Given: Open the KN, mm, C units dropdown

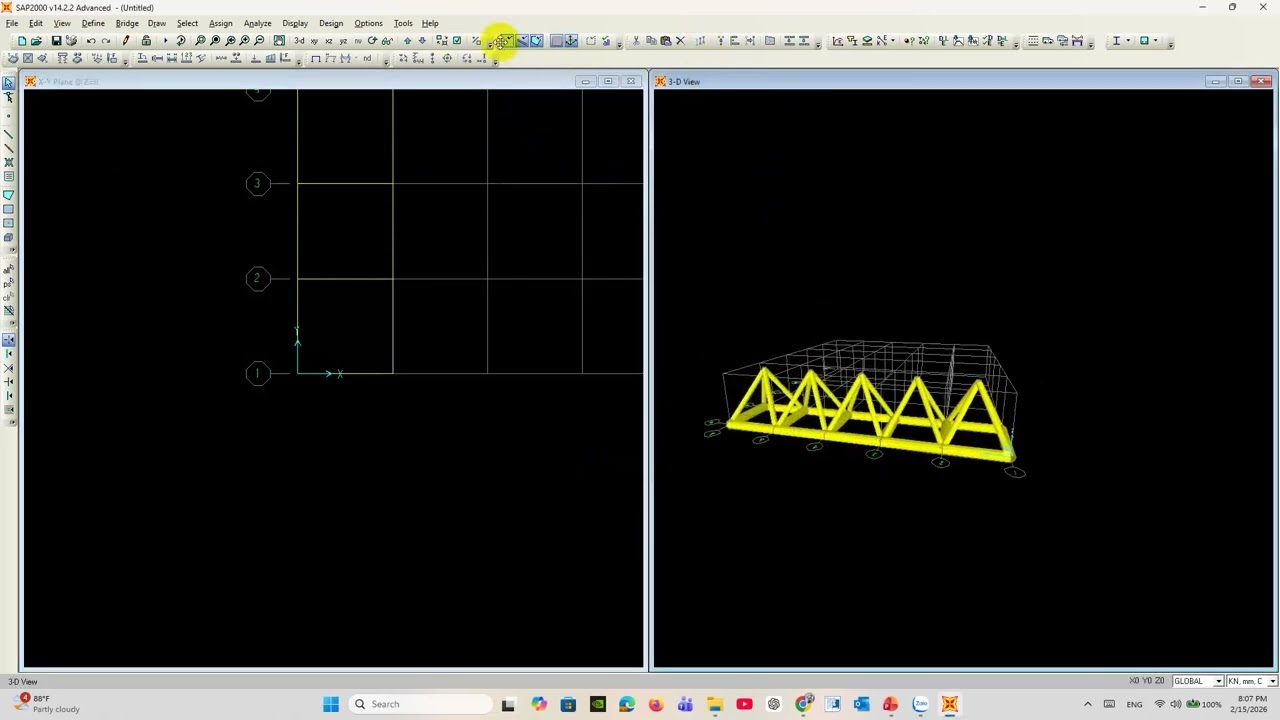Looking at the screenshot, I should [1251, 681].
